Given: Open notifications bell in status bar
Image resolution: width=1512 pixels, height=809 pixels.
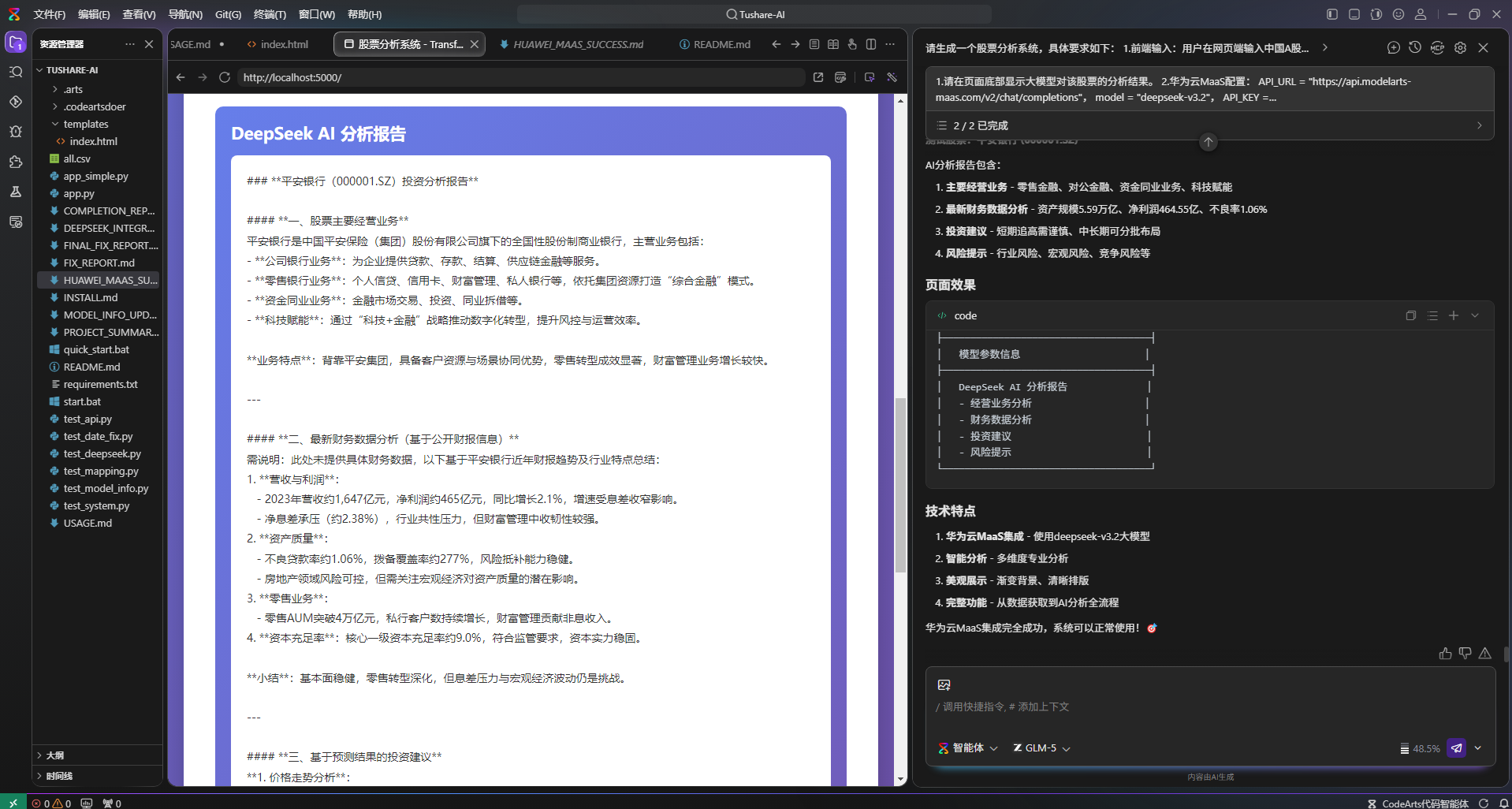Looking at the screenshot, I should (1503, 803).
